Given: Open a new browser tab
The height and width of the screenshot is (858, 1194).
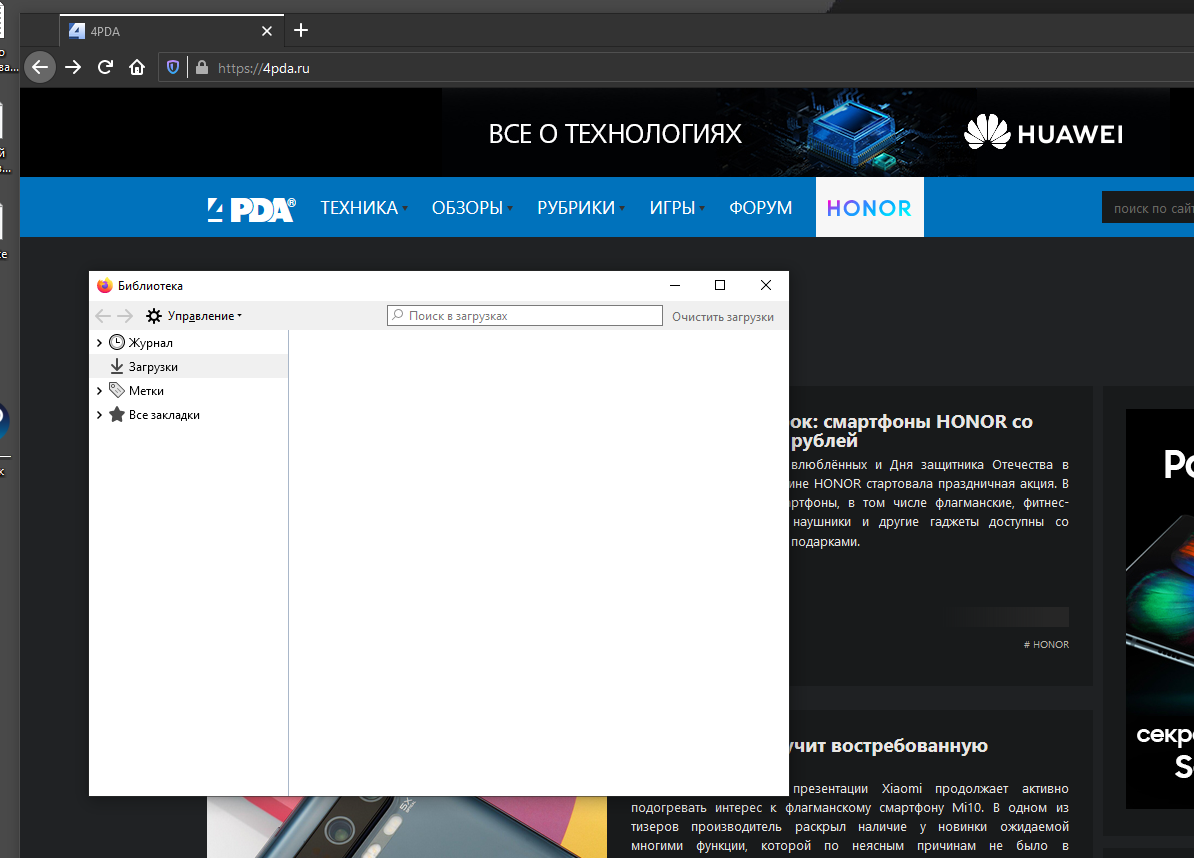Looking at the screenshot, I should pyautogui.click(x=301, y=30).
